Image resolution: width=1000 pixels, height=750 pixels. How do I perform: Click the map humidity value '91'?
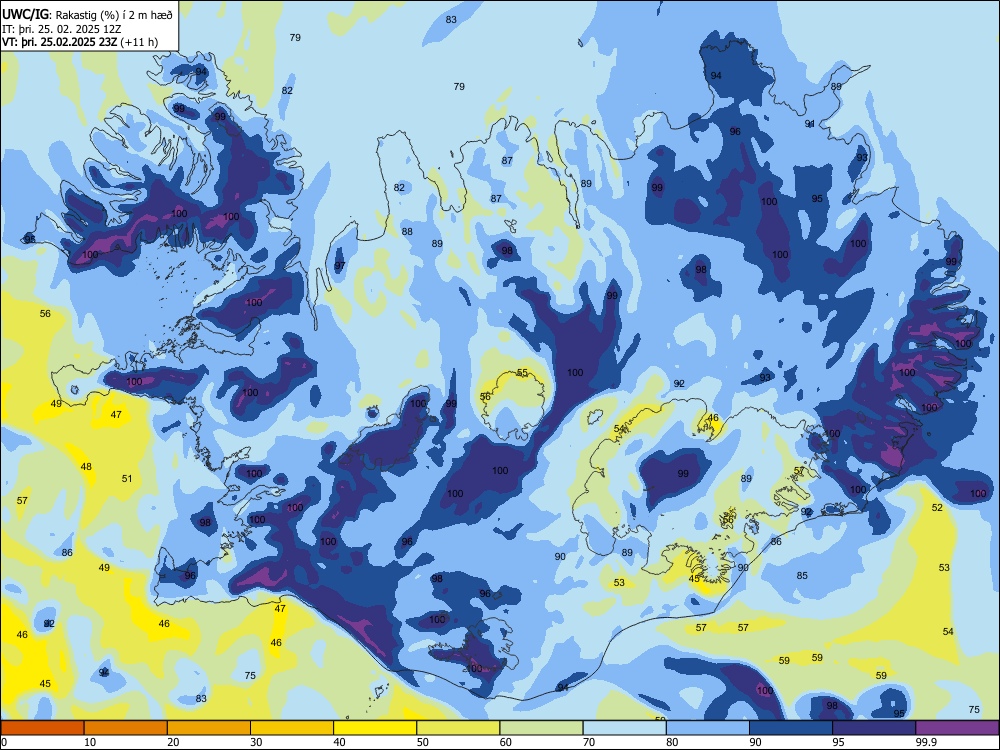[x=810, y=124]
